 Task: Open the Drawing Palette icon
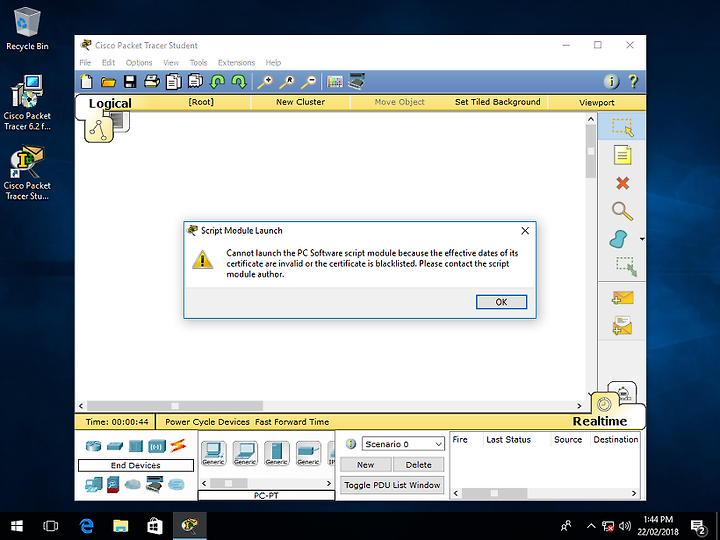click(x=335, y=82)
